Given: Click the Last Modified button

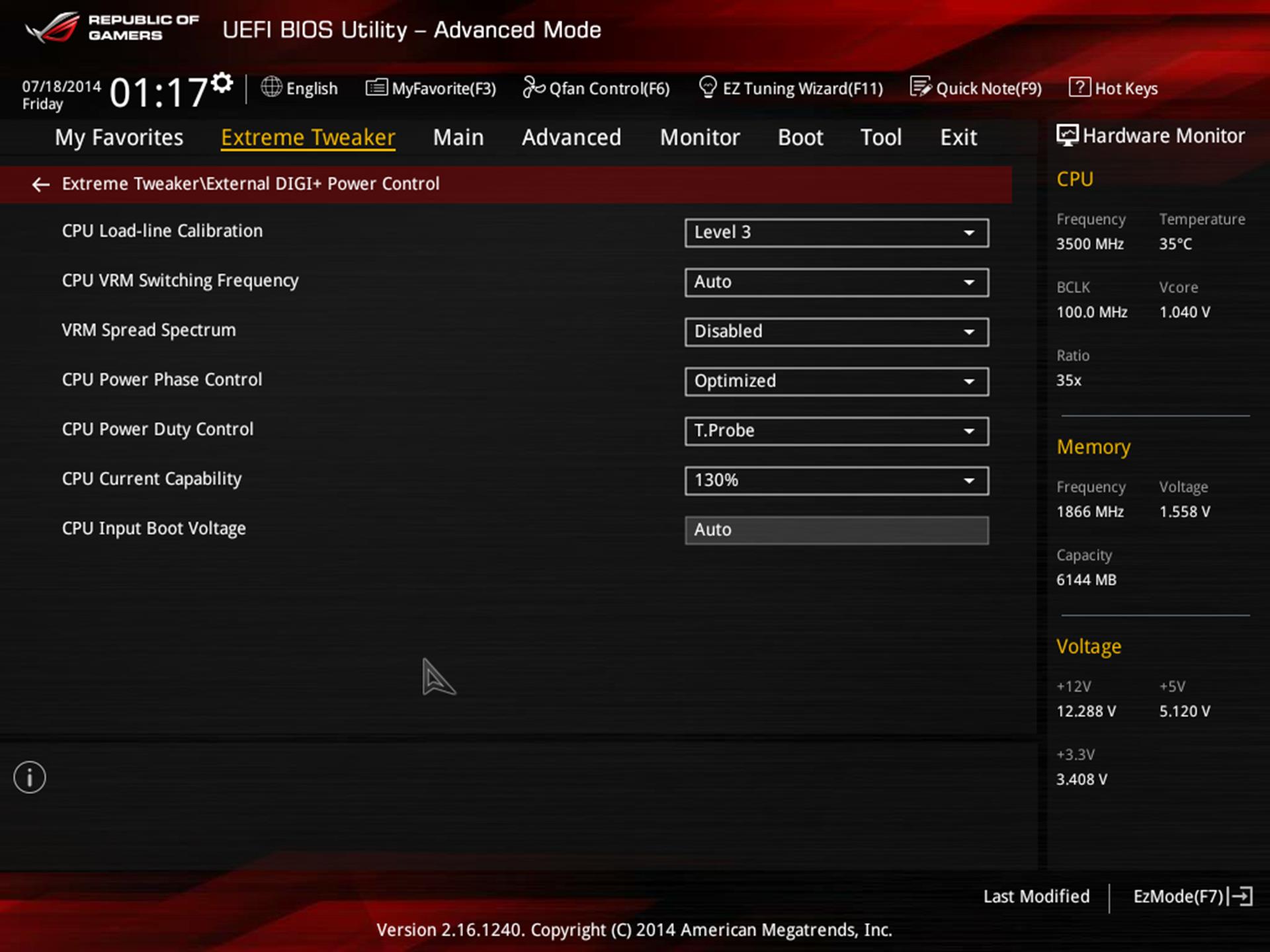Looking at the screenshot, I should pyautogui.click(x=1036, y=896).
